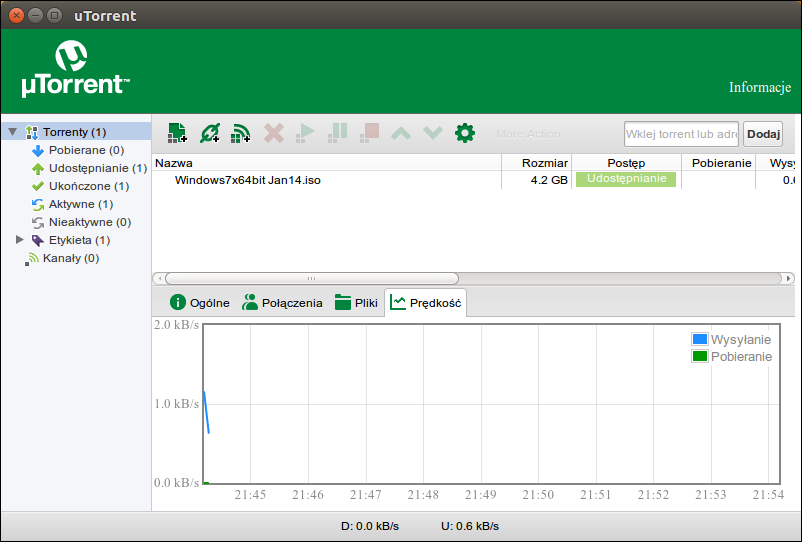Viewport: 802px width, 542px height.
Task: Click the Pobieranie legend label
Action: (741, 356)
